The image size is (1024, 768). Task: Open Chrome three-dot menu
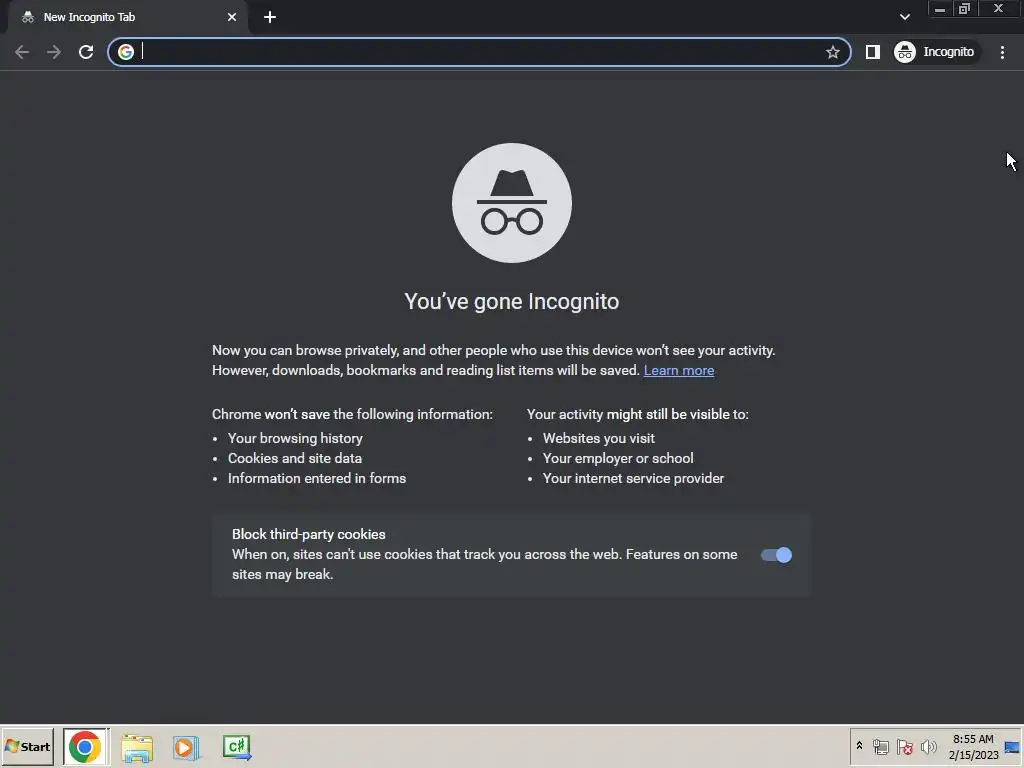pyautogui.click(x=1002, y=52)
